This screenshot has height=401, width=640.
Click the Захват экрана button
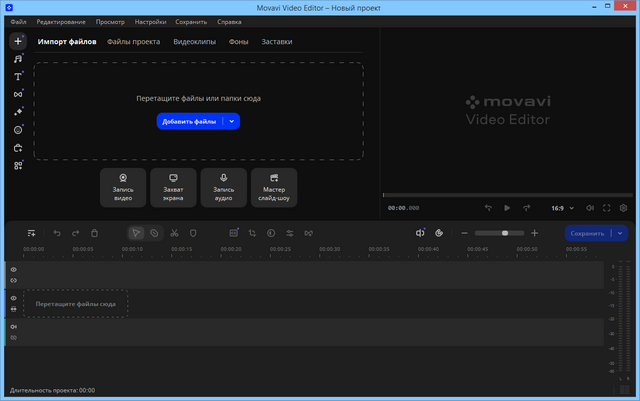(173, 187)
